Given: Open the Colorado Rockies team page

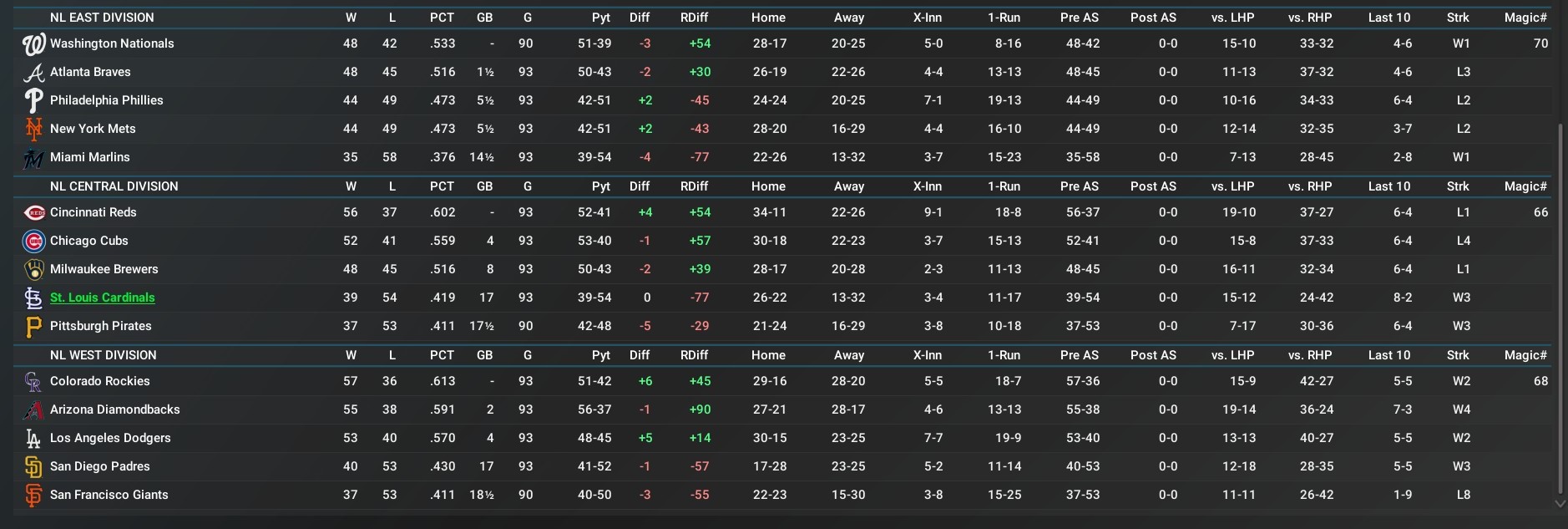Looking at the screenshot, I should 99,381.
